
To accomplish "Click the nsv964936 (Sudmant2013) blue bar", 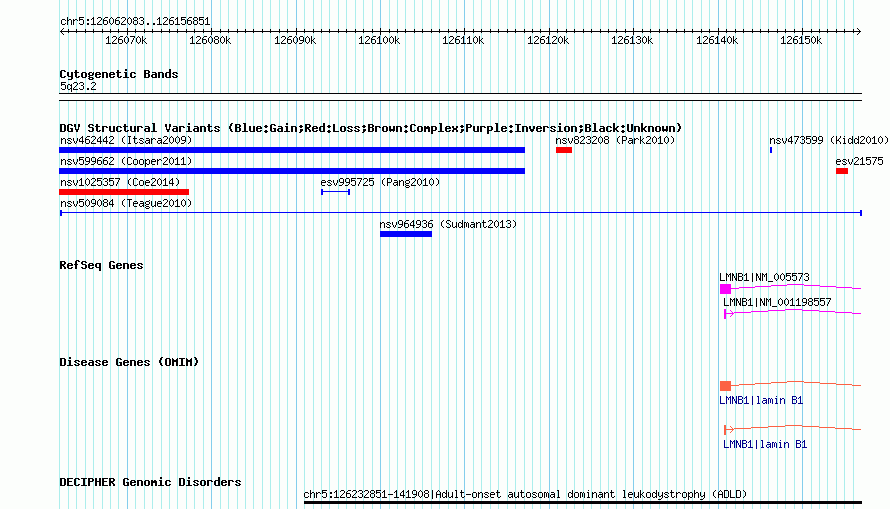I will pos(406,234).
